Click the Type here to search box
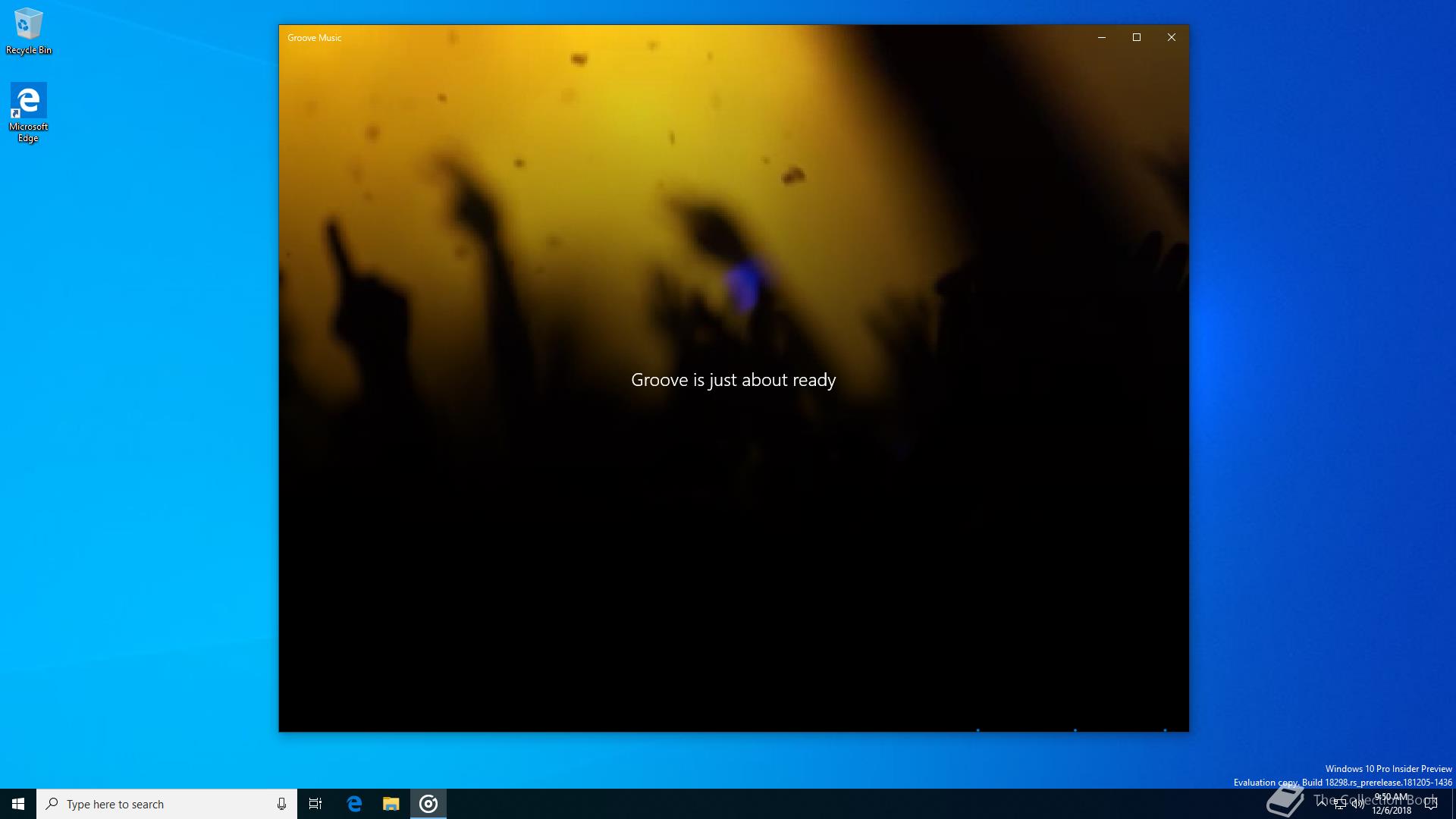This screenshot has height=819, width=1456. pyautogui.click(x=167, y=804)
